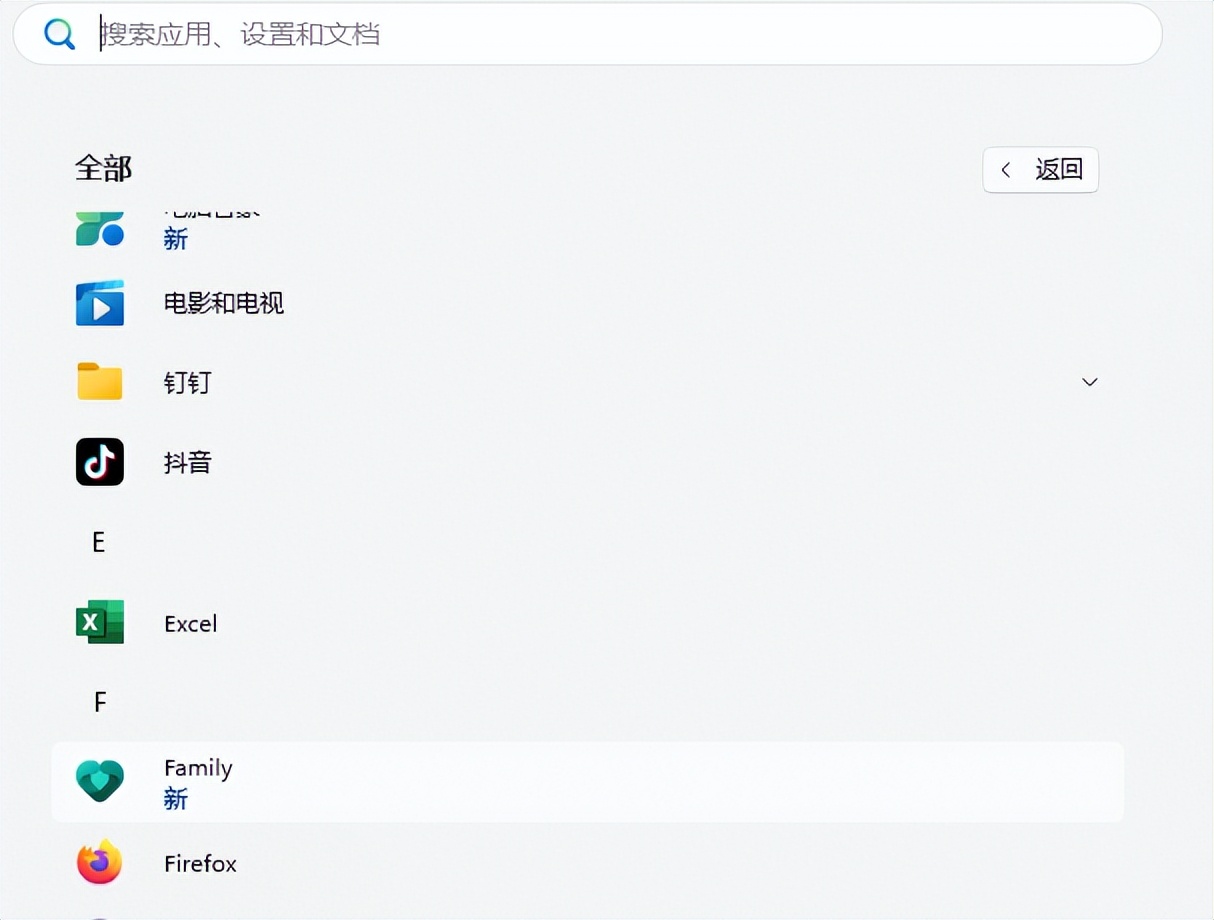Open the 电影和电视 app icon

coord(100,303)
